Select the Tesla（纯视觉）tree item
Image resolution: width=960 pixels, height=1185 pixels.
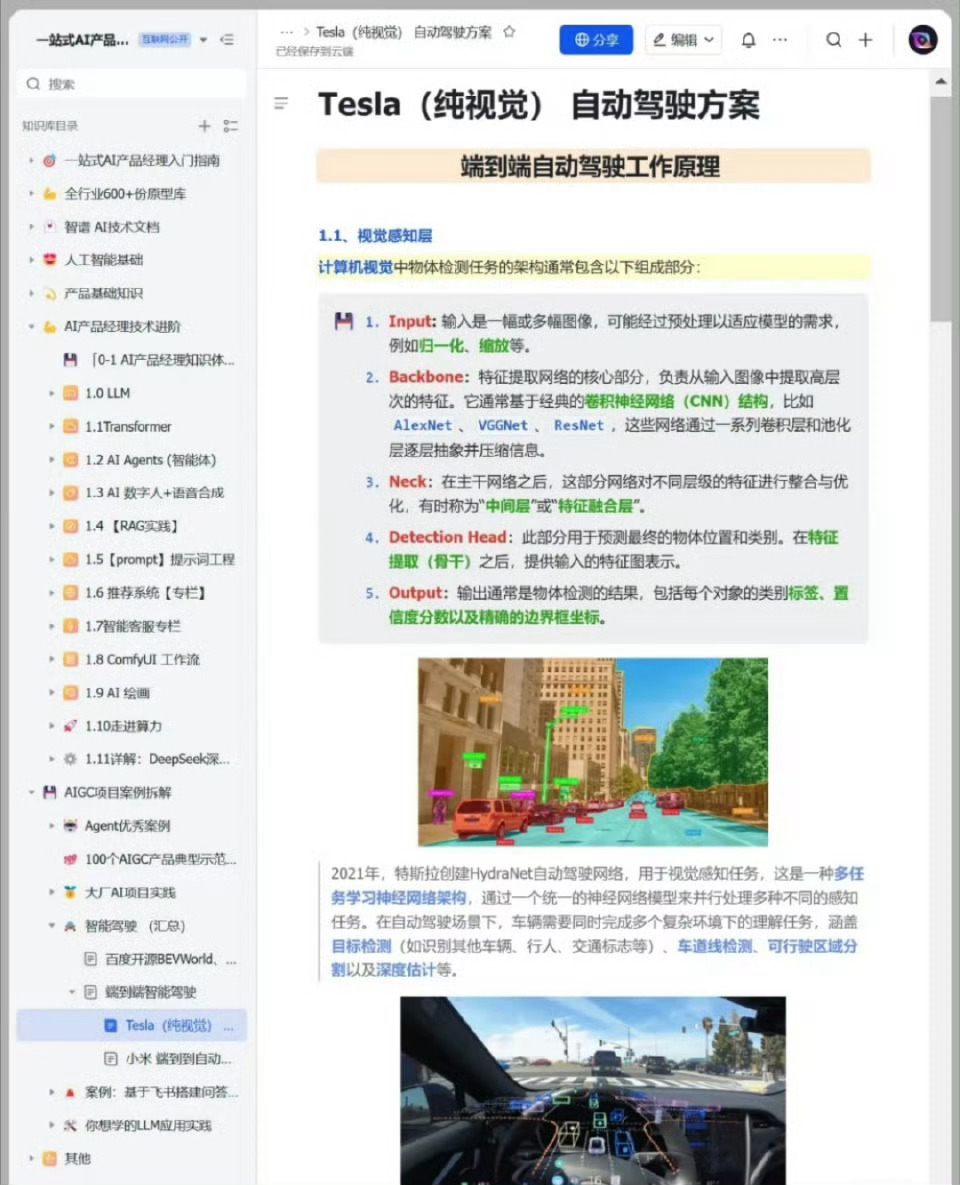[132, 1026]
